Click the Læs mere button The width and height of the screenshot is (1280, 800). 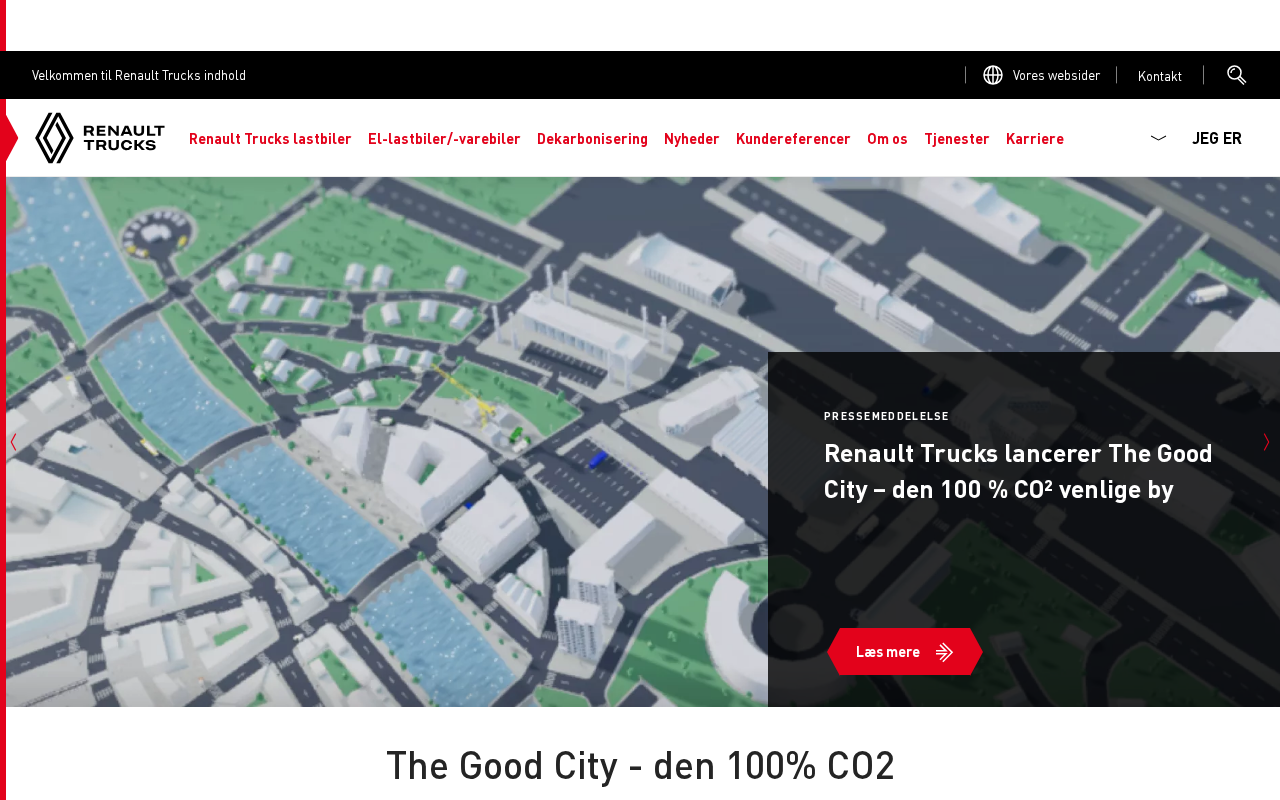click(905, 652)
